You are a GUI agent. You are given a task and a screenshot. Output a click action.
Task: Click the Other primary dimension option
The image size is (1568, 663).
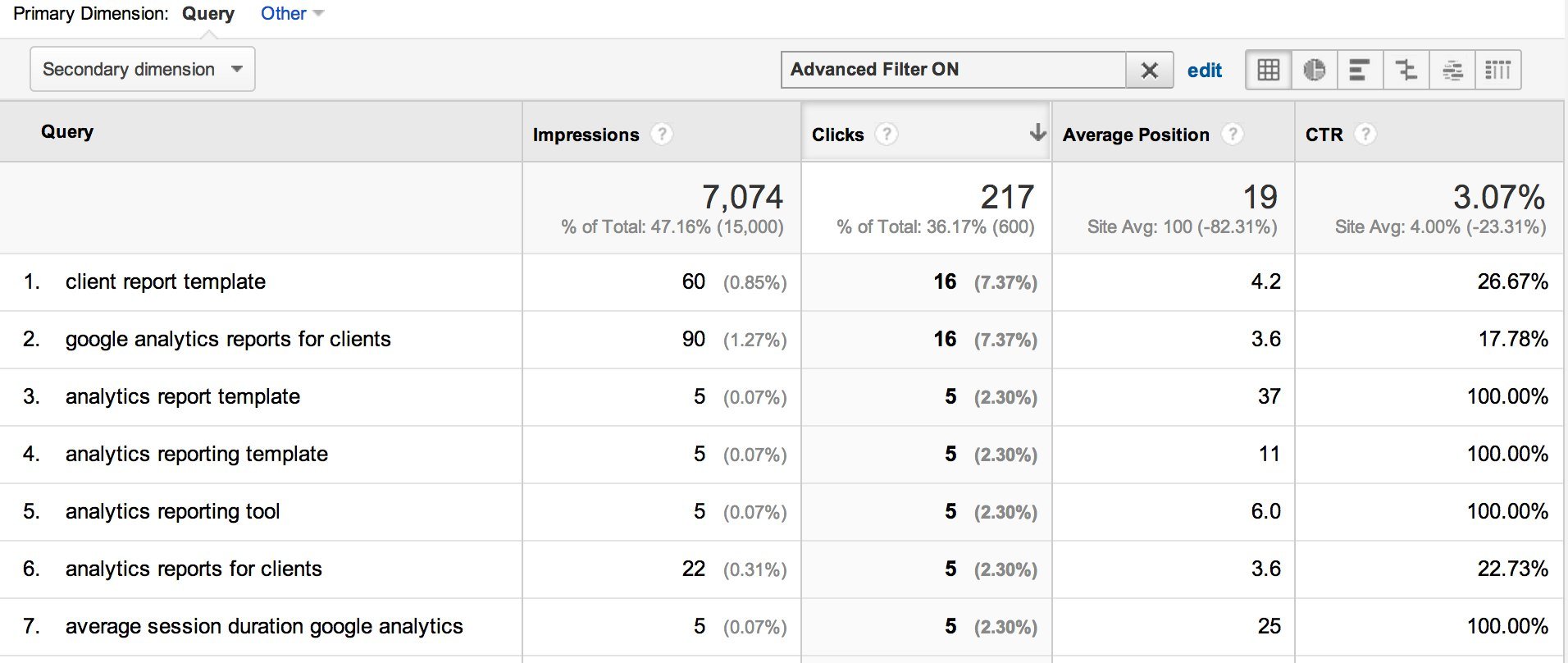pos(282,13)
